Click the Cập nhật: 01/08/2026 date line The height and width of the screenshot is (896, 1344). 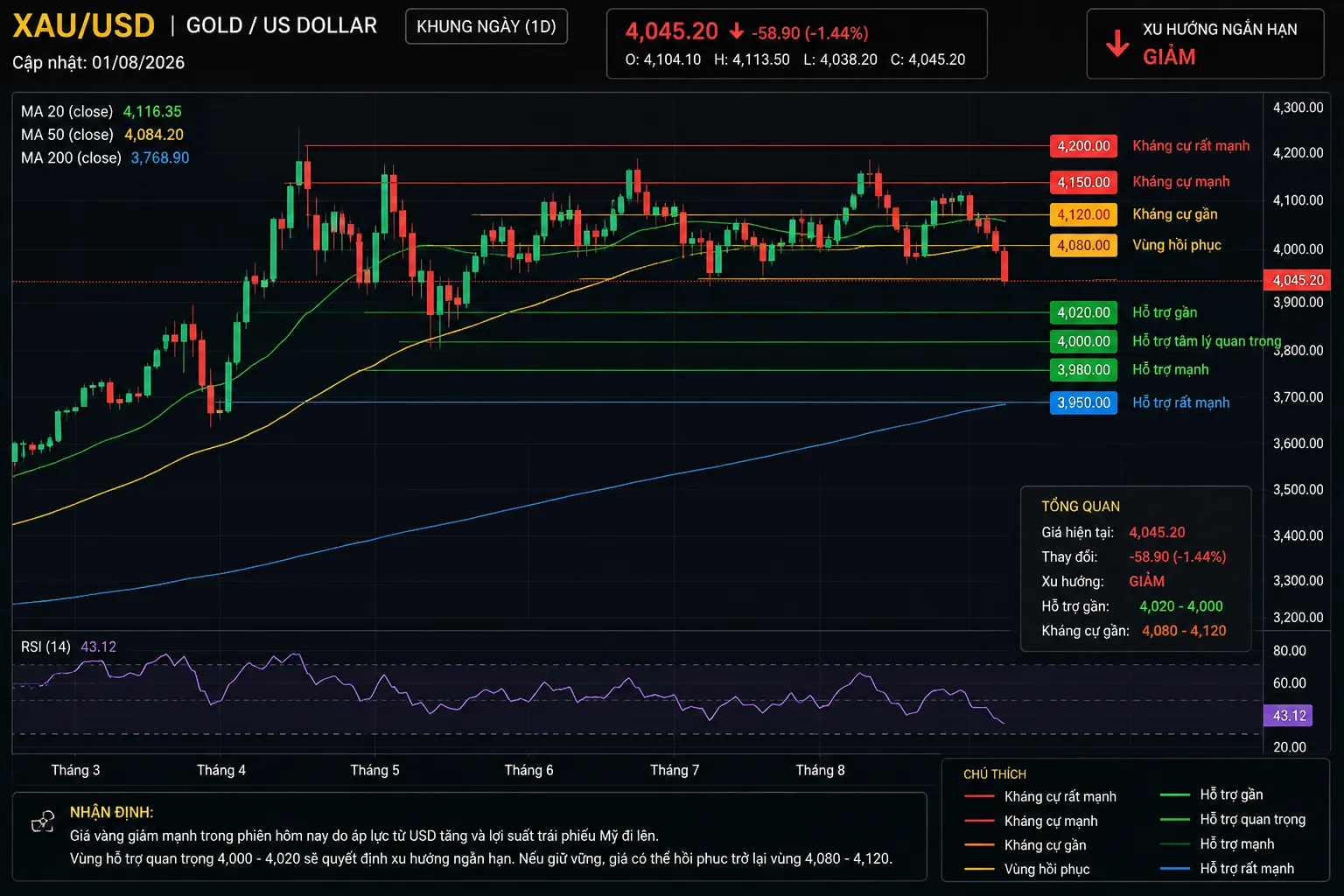click(x=99, y=62)
